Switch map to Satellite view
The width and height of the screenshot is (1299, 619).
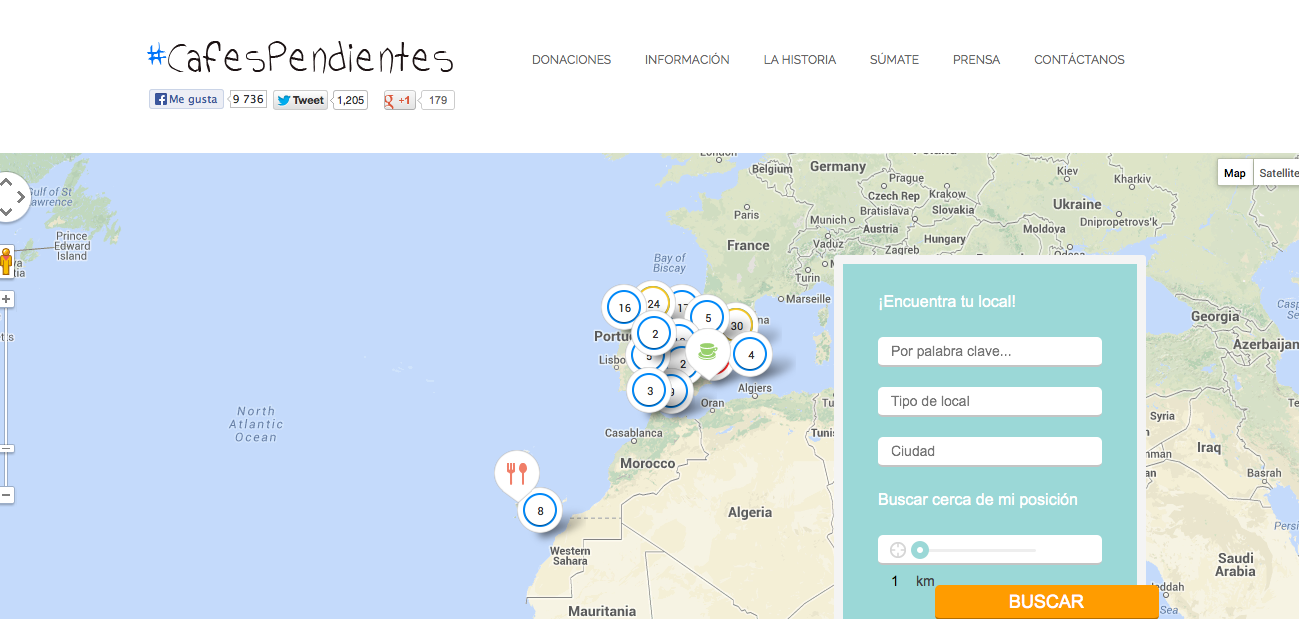tap(1277, 173)
